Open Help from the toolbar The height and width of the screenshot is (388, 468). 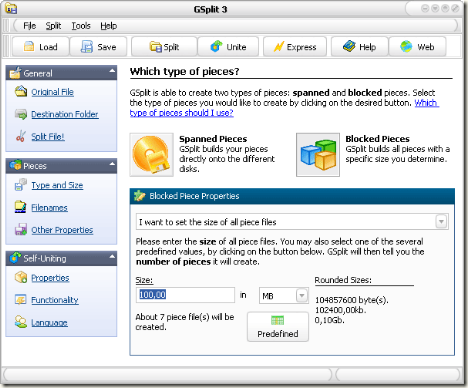(x=360, y=47)
